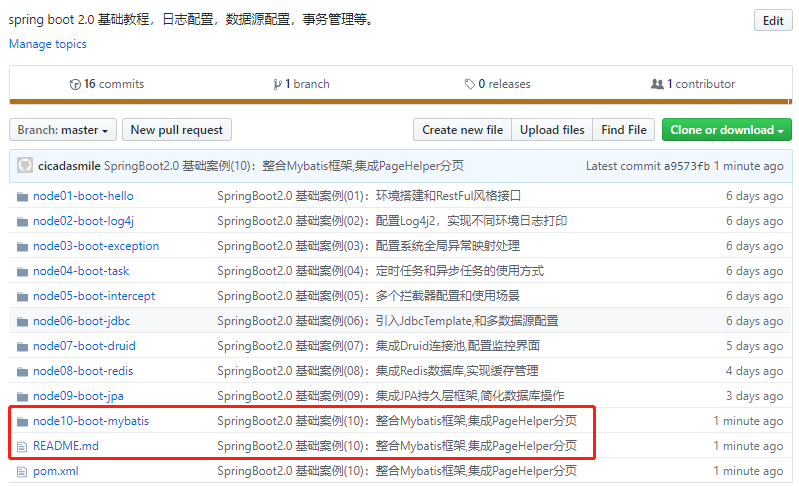This screenshot has width=799, height=487.
Task: Open the node07-boot-druid folder
Action: 84,346
